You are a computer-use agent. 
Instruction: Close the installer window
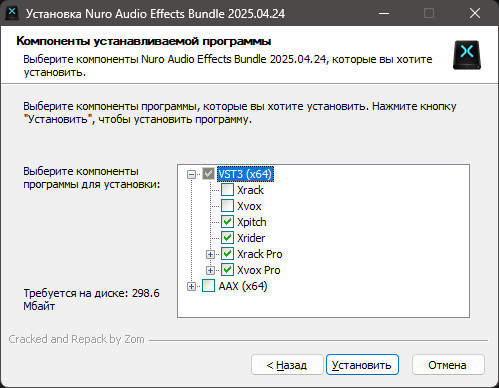(475, 13)
